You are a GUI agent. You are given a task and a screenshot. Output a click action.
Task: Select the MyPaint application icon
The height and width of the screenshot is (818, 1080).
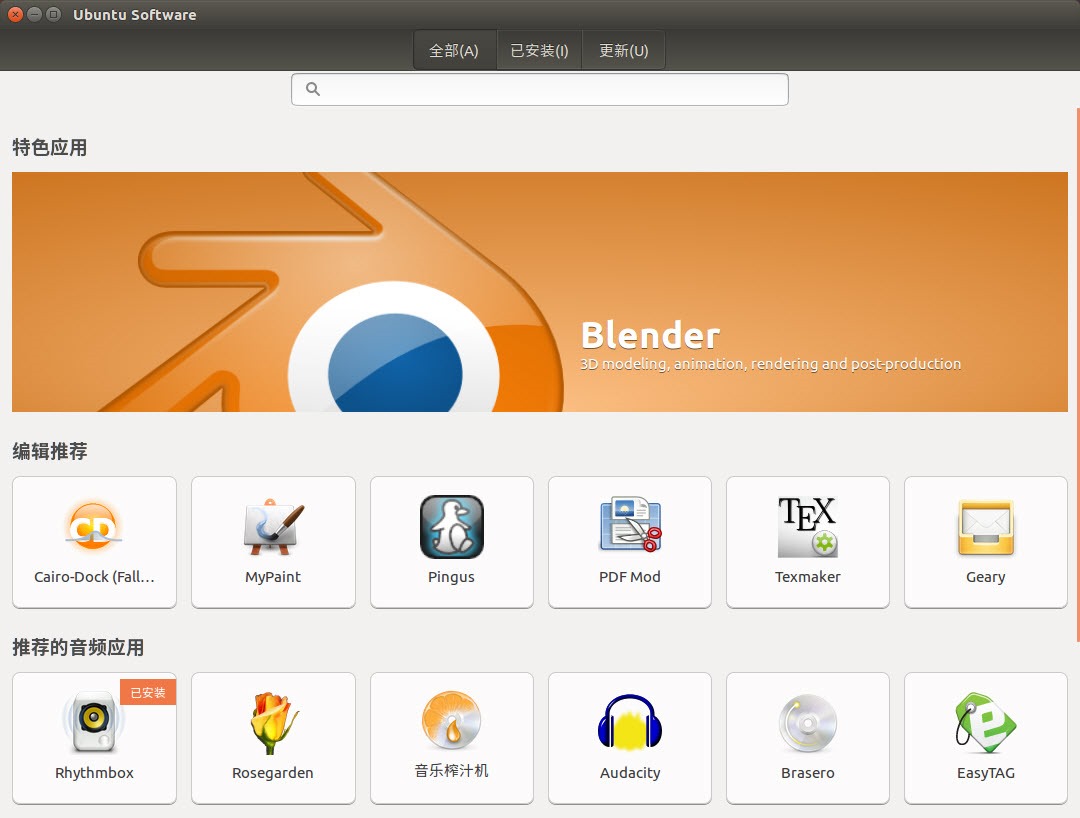click(273, 527)
